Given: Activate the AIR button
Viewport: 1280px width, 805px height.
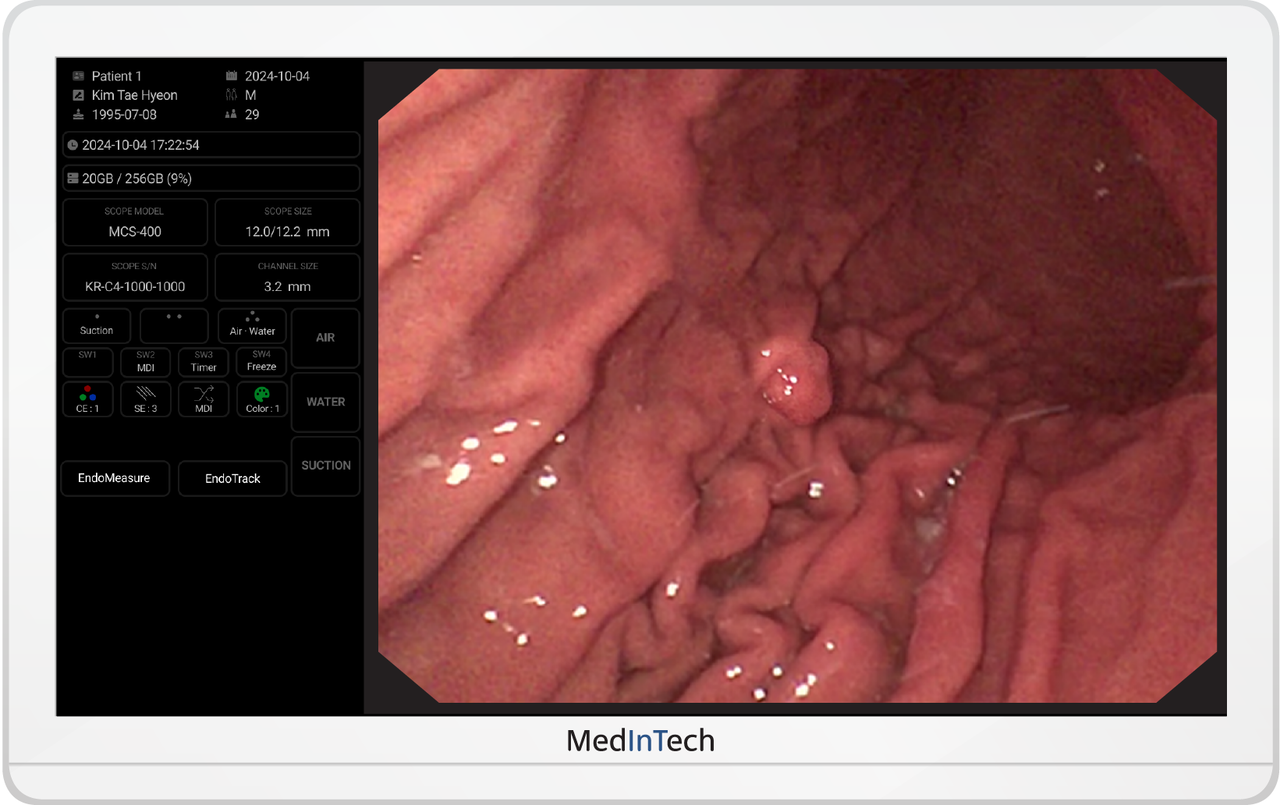Looking at the screenshot, I should [325, 338].
